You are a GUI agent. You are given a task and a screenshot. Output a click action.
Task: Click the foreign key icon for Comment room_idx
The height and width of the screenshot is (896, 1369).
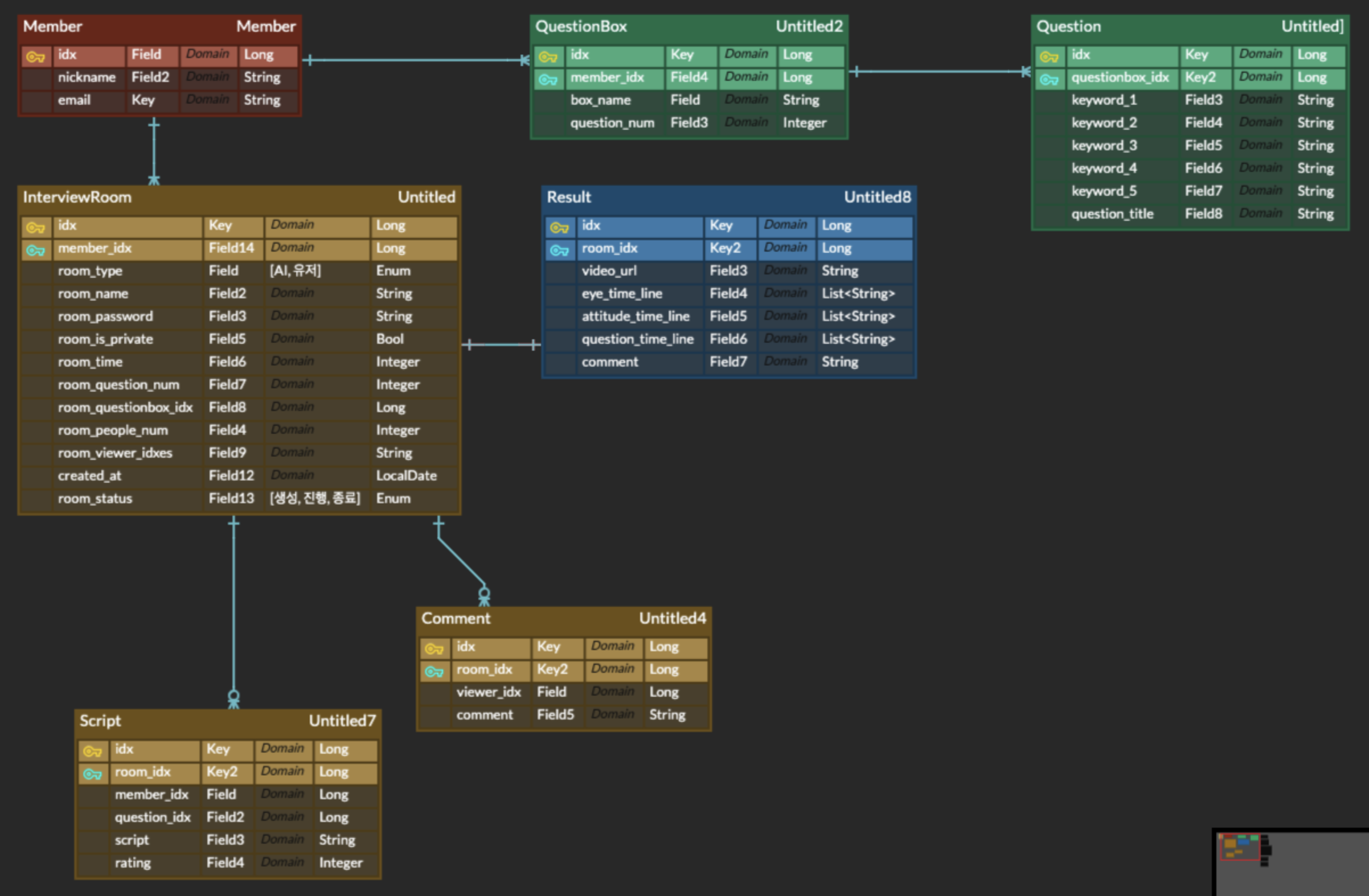click(434, 671)
